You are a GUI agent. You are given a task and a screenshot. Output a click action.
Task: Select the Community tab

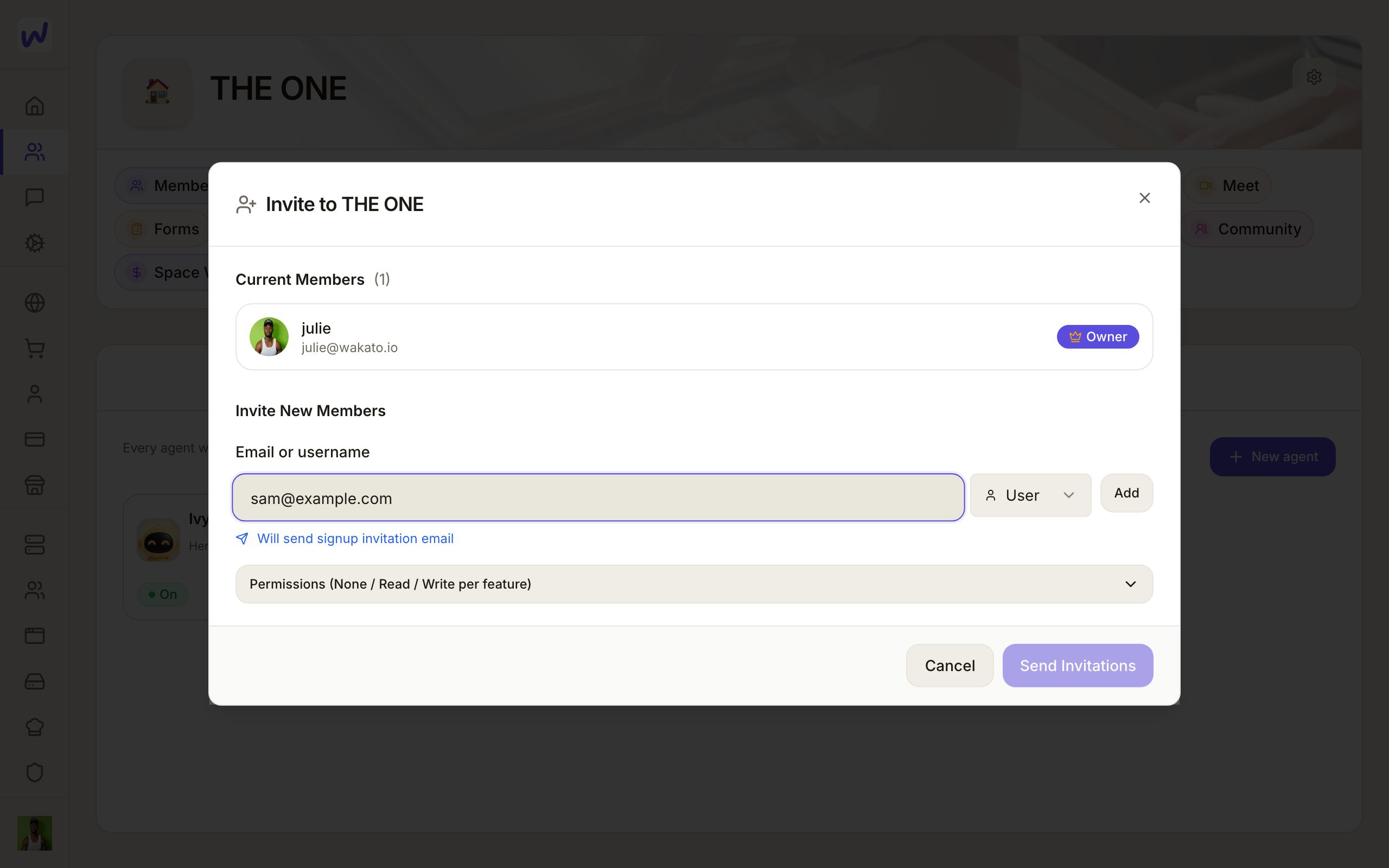pos(1247,228)
